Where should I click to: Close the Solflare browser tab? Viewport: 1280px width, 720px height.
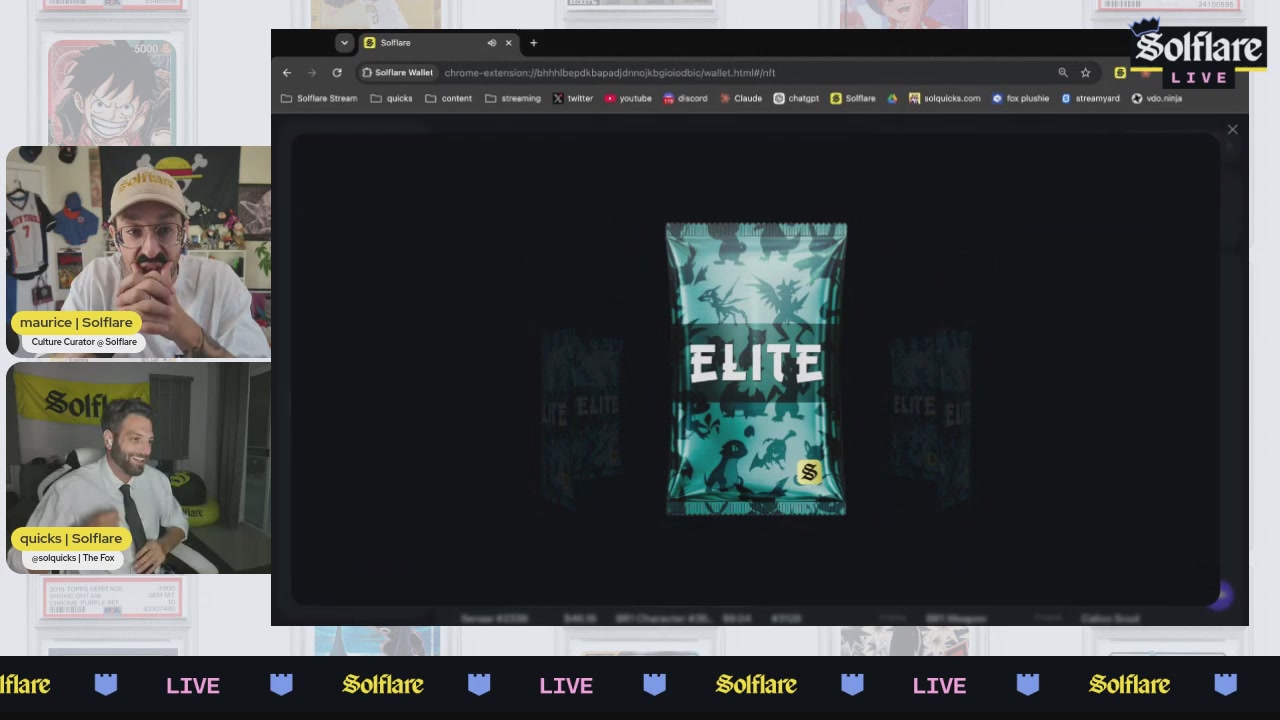click(x=508, y=43)
